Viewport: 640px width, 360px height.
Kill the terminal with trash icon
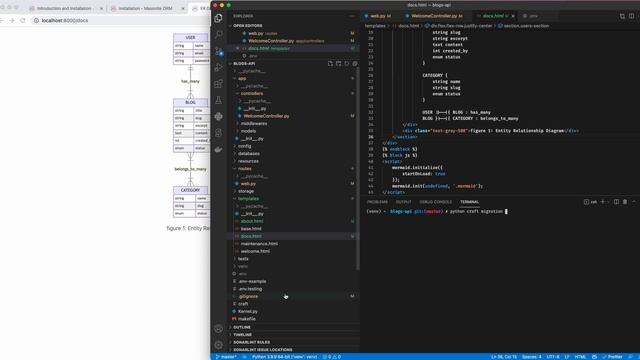625,202
